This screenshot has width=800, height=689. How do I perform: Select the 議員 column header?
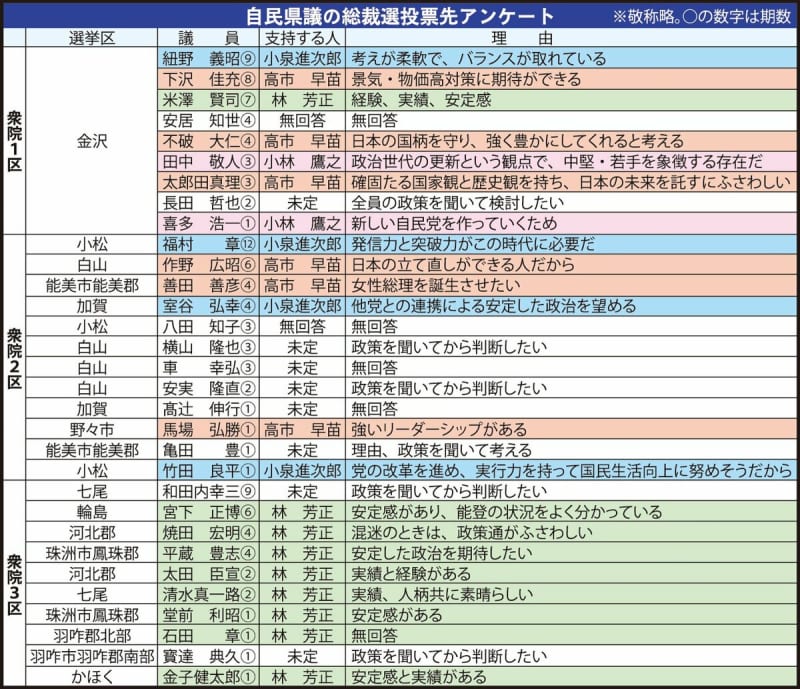(209, 38)
